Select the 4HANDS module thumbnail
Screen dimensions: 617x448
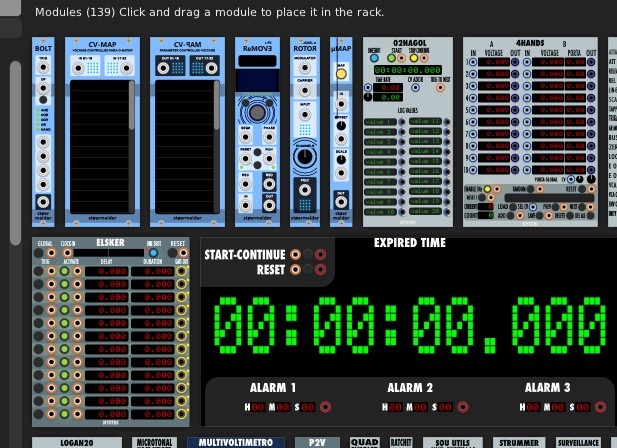click(x=530, y=132)
